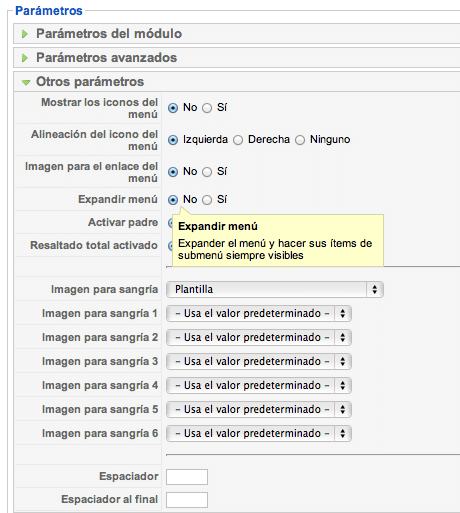
Task: Click the Otros parámetros section title
Action: click(x=90, y=82)
